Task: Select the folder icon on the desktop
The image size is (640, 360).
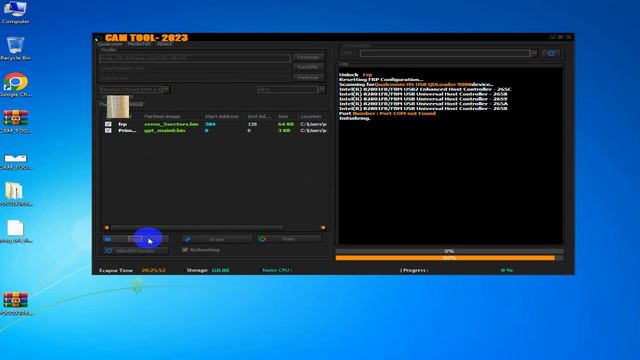Action: click(16, 194)
